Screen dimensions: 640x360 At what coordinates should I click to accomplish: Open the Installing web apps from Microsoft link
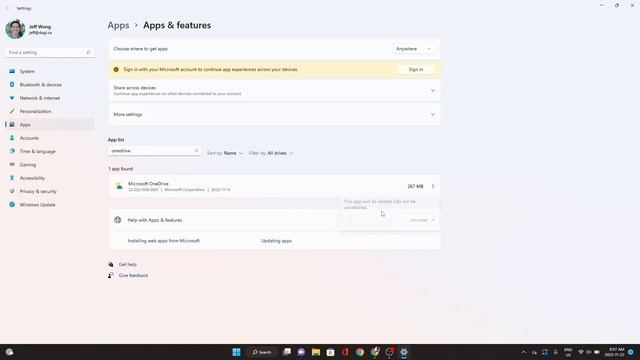point(164,241)
